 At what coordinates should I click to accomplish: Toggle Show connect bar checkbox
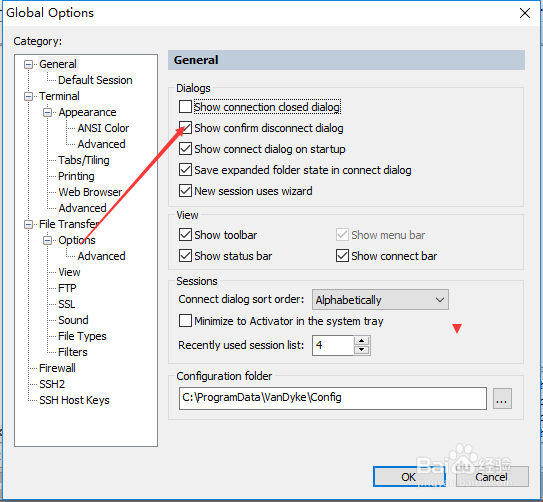(342, 256)
